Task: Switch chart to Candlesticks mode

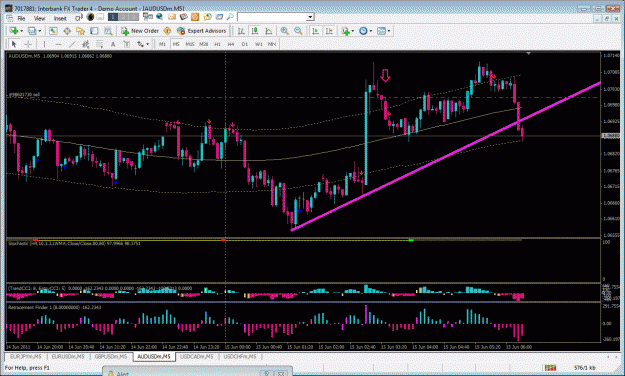Action: pyautogui.click(x=255, y=31)
